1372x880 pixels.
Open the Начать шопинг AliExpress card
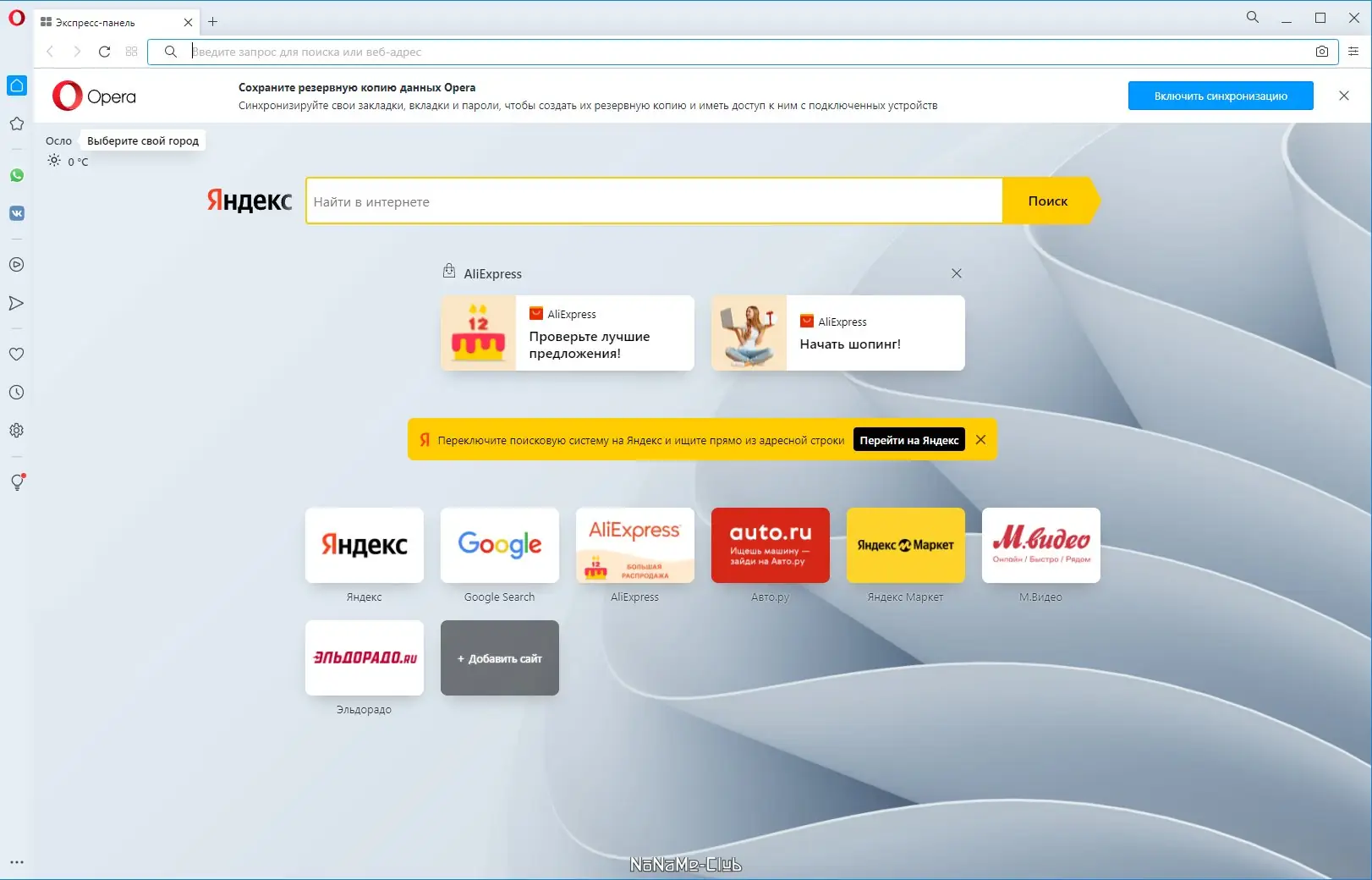[838, 333]
